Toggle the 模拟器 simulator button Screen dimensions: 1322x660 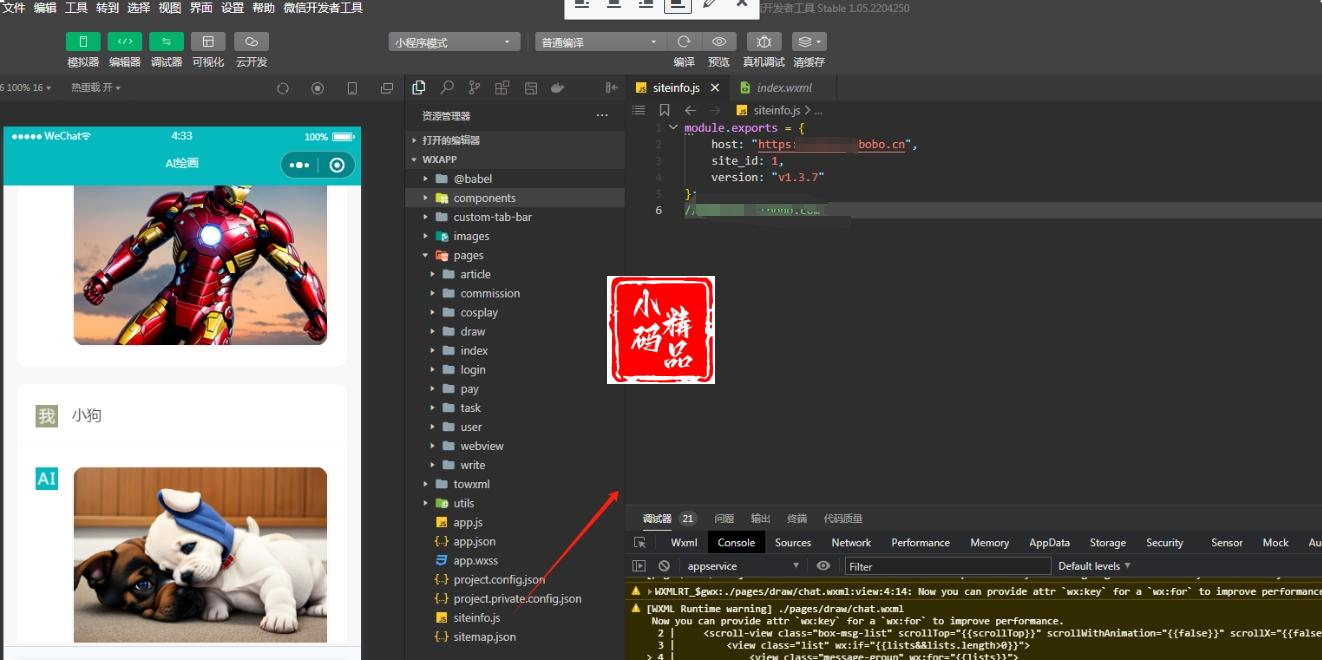point(83,42)
